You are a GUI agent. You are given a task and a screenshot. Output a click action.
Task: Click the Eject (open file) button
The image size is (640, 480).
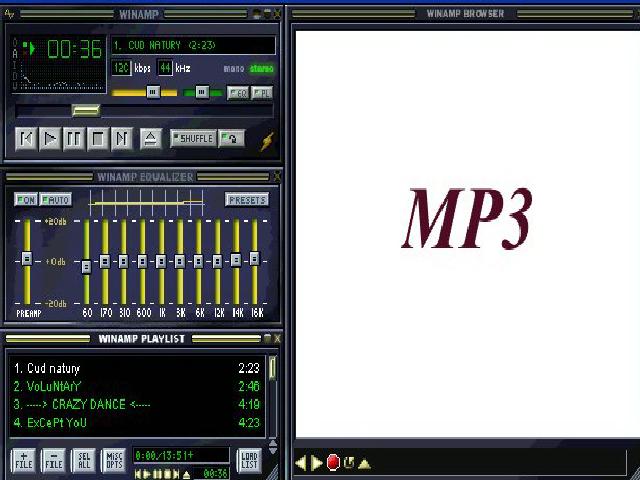pos(150,139)
